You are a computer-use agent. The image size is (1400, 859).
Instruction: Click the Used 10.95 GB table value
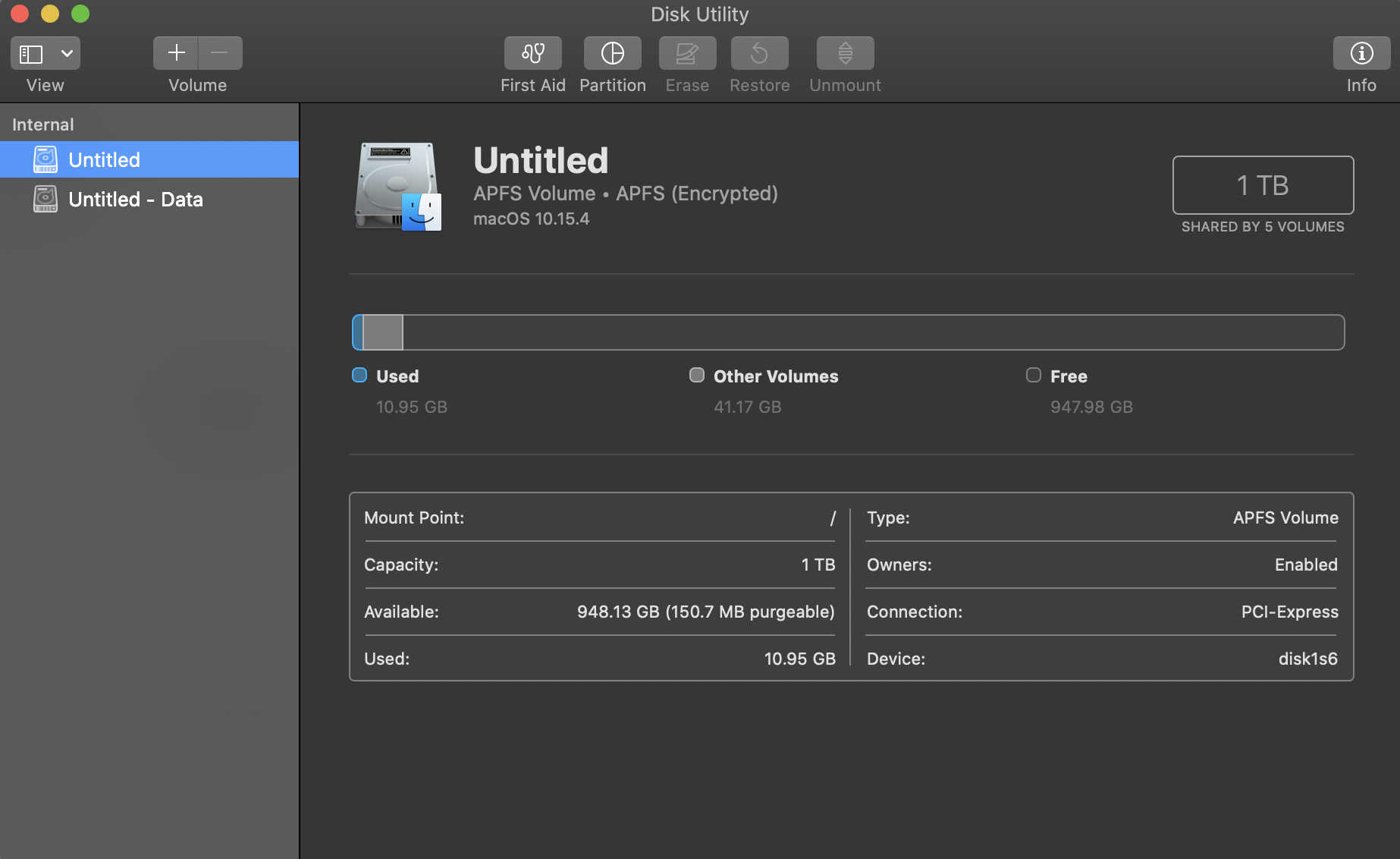(x=799, y=659)
